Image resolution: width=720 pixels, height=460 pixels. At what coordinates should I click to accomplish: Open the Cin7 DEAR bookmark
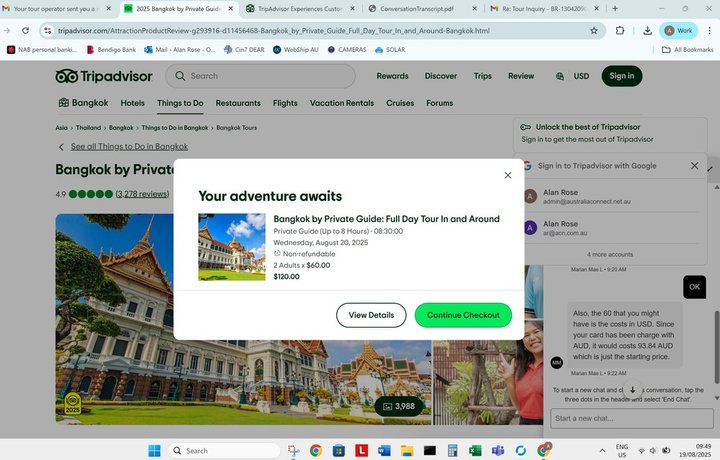[x=244, y=50]
